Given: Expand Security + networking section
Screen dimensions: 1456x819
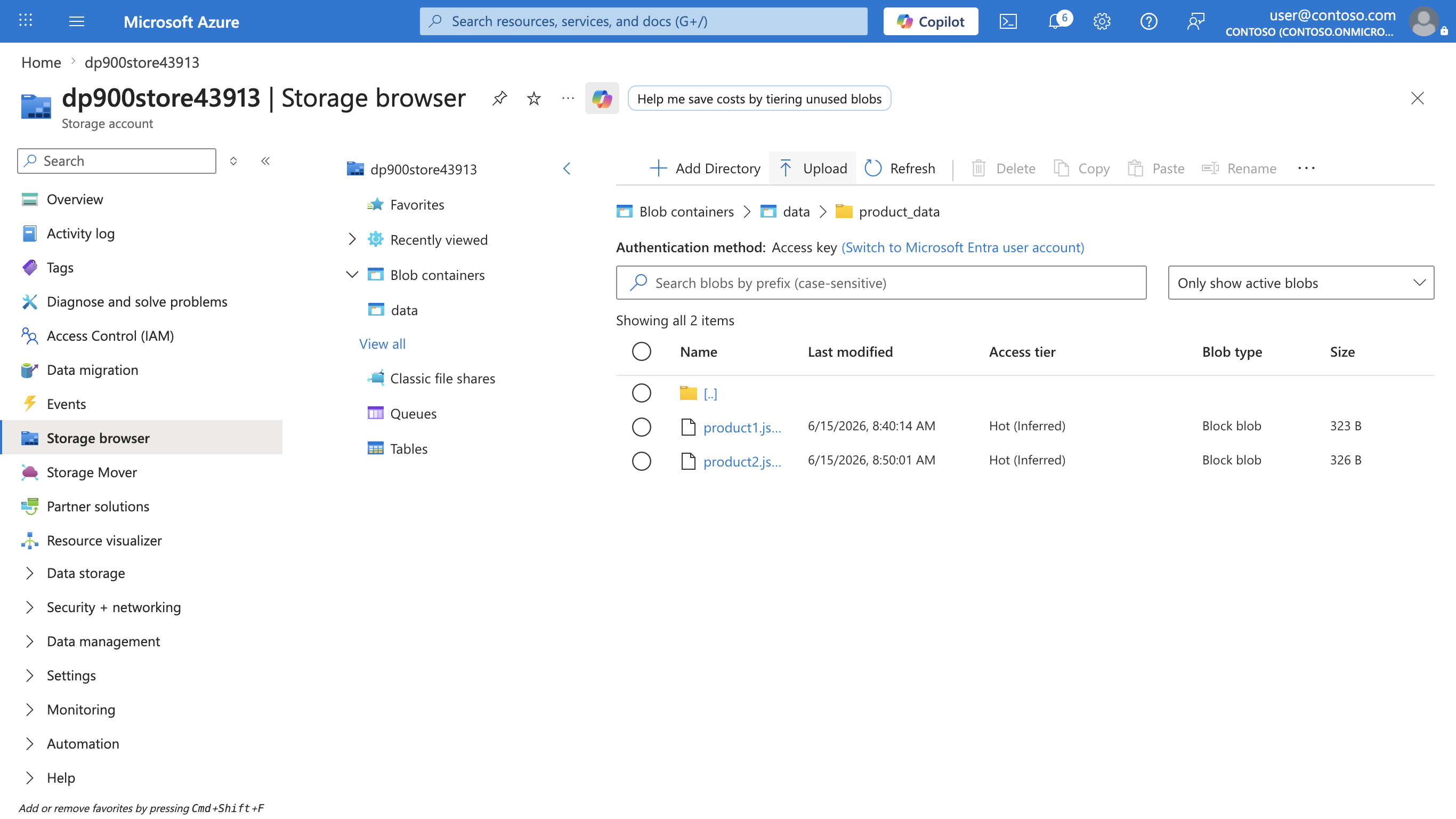Looking at the screenshot, I should [x=30, y=607].
